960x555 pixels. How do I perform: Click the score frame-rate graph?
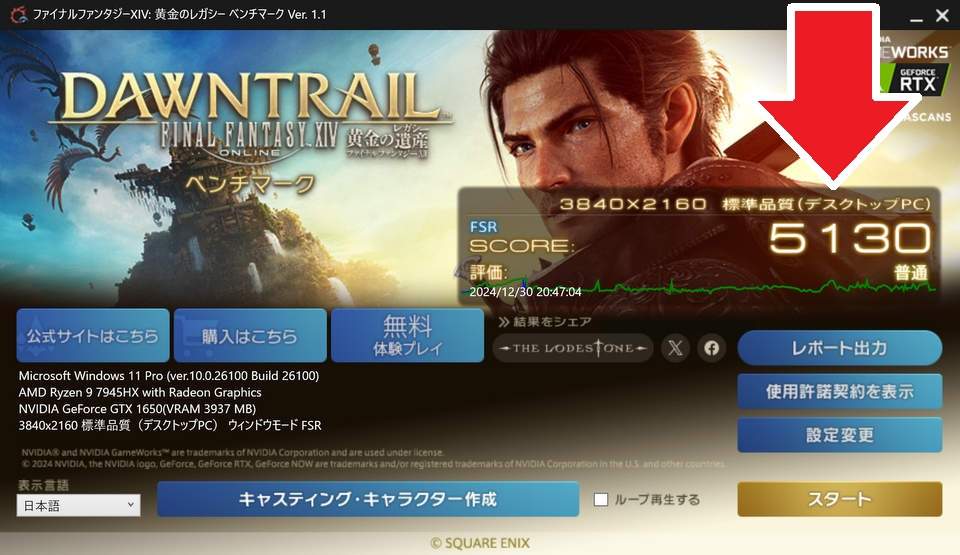[x=698, y=287]
